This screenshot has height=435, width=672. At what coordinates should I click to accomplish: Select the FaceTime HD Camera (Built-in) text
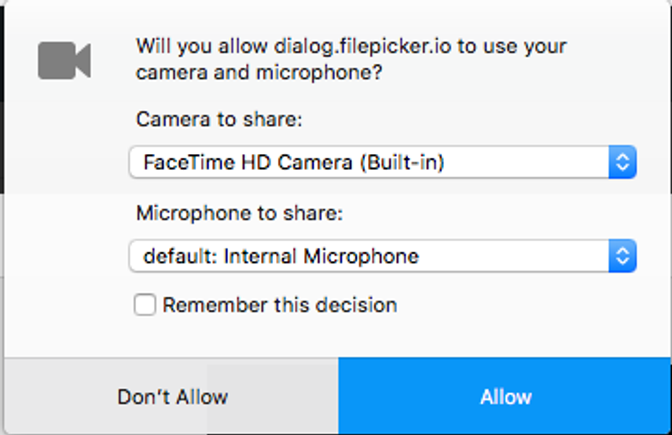(293, 161)
